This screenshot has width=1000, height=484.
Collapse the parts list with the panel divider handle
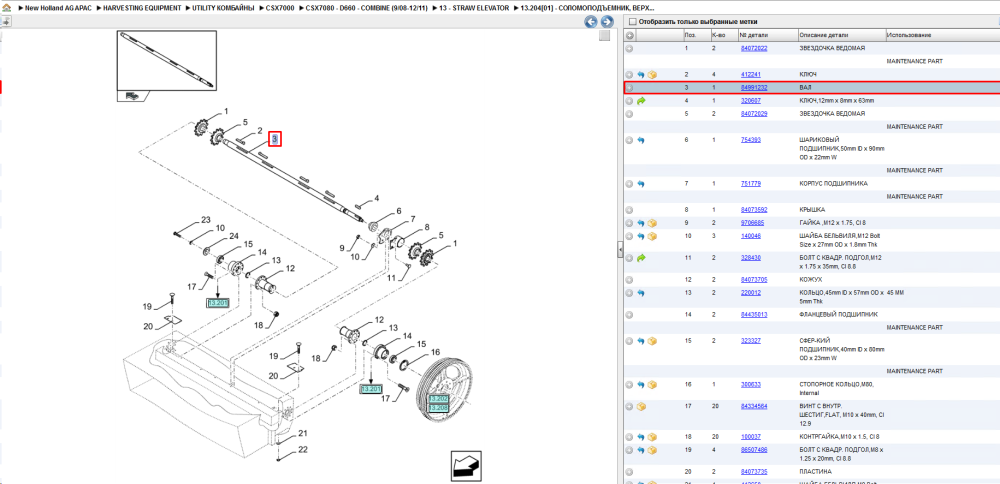(x=619, y=250)
